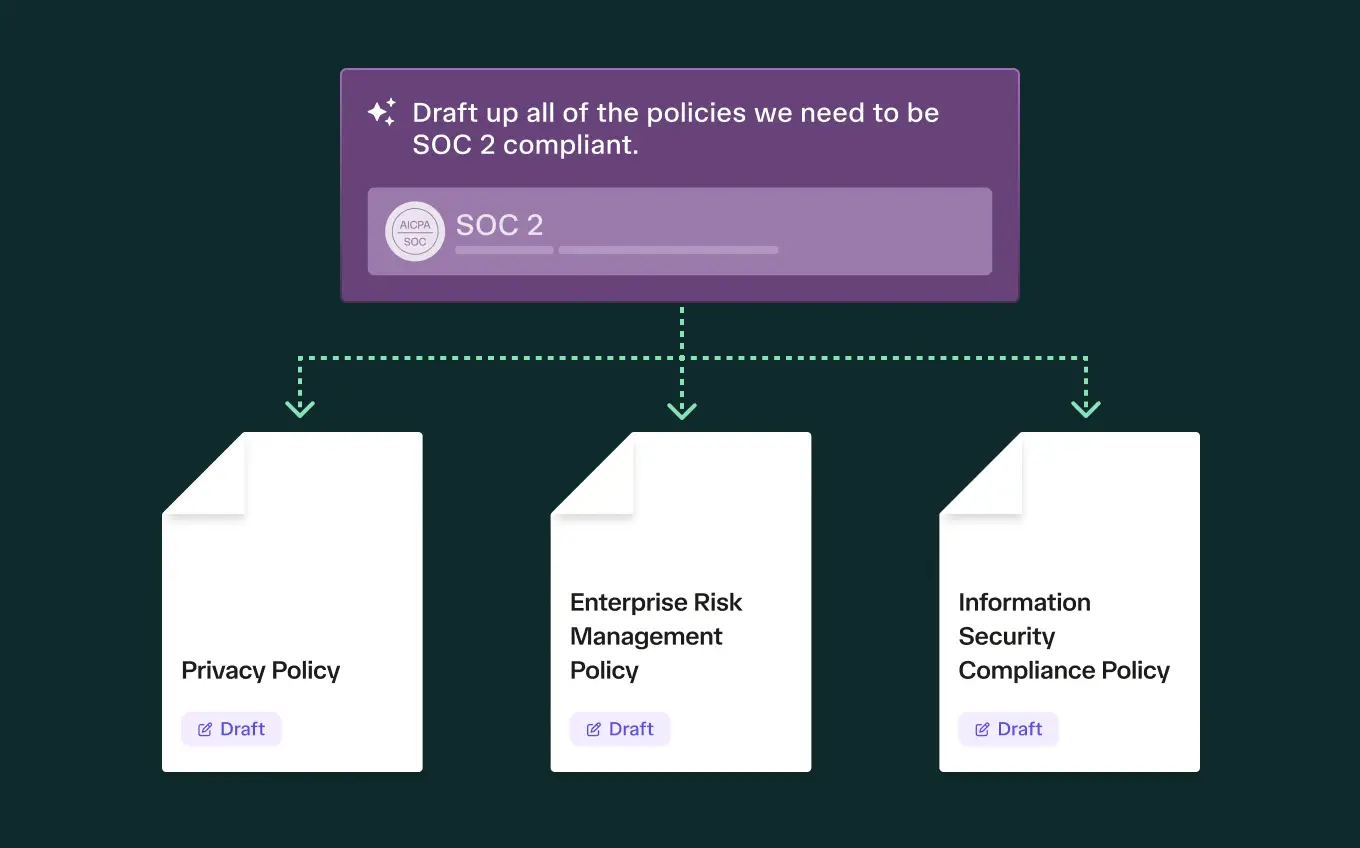Click the edit pencil icon on Privacy Policy

click(x=205, y=730)
